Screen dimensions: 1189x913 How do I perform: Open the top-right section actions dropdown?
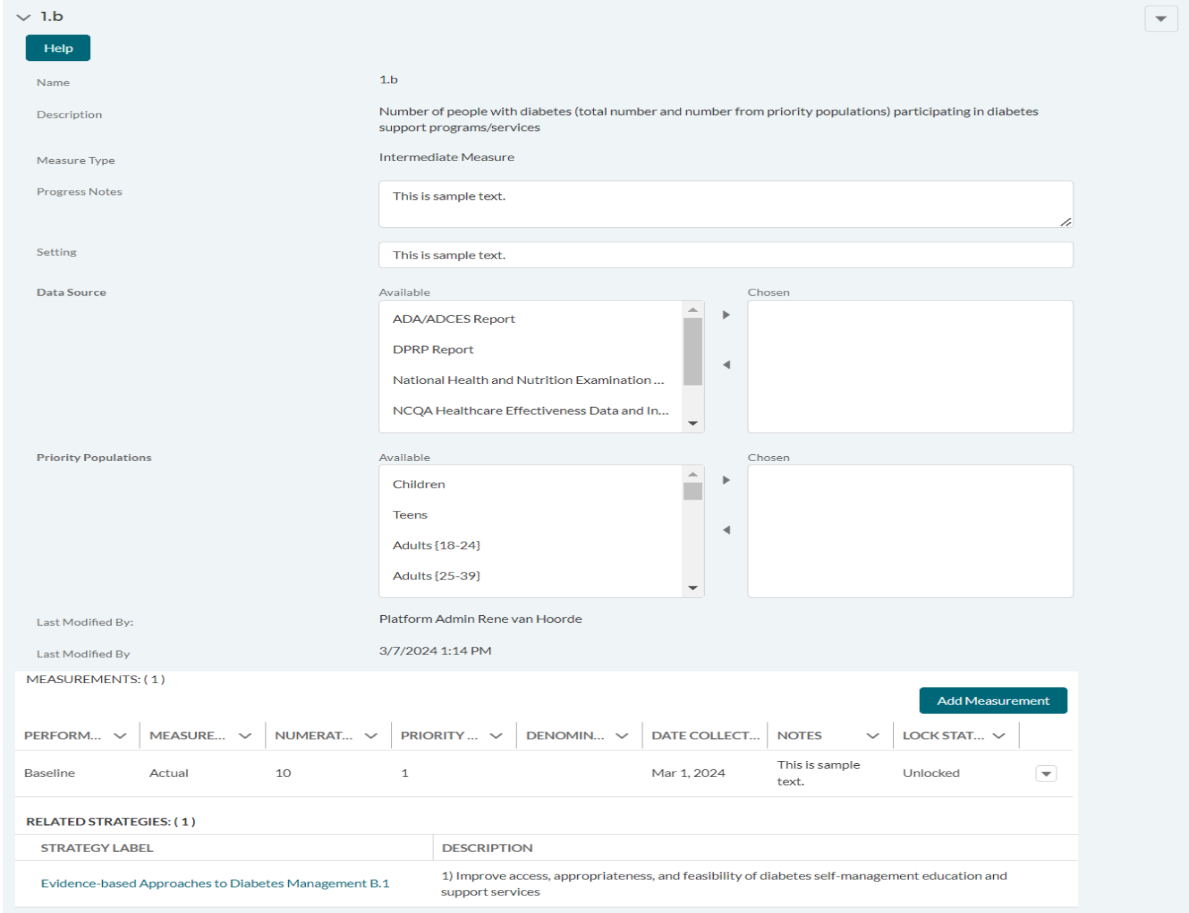click(1160, 19)
